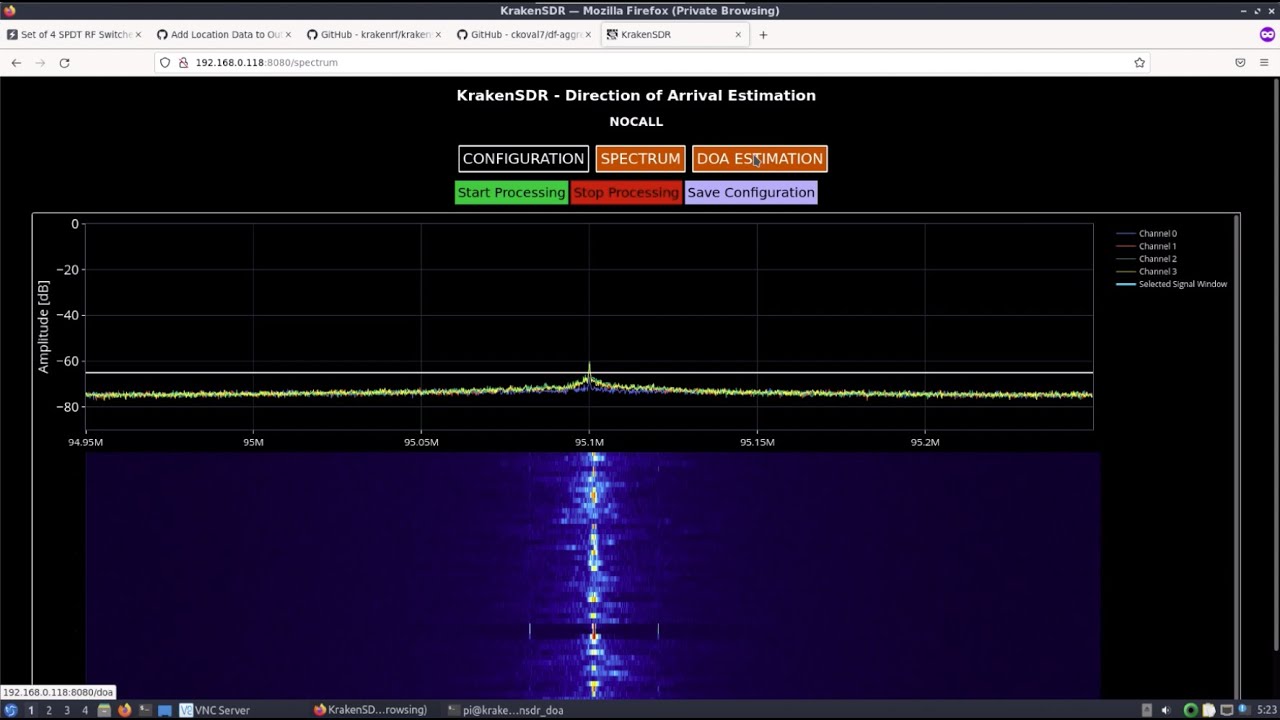Switch to the DOA ESTIMATION page

(x=759, y=159)
